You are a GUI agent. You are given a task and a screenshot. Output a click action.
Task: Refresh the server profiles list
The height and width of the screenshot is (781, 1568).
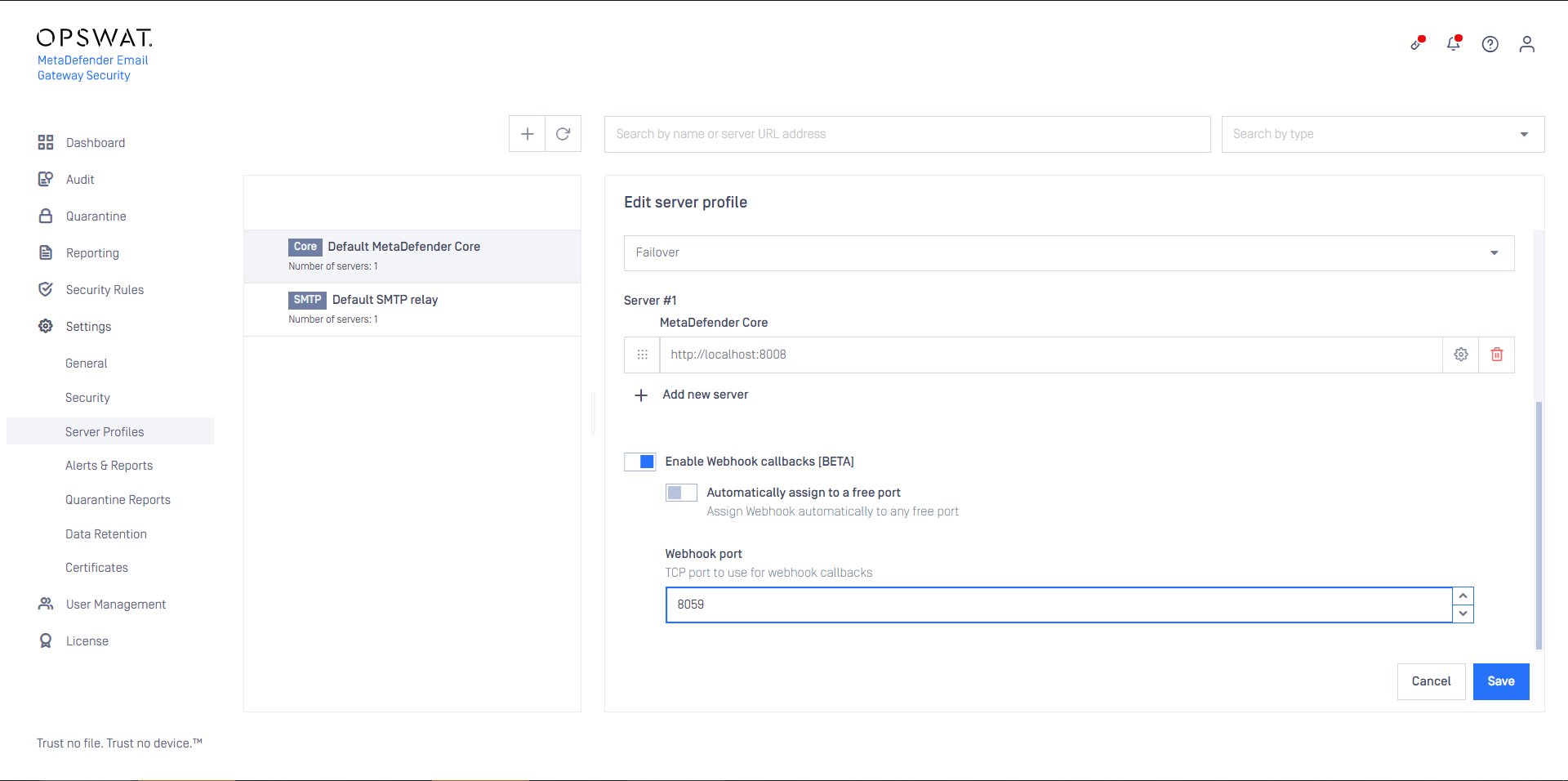click(563, 134)
